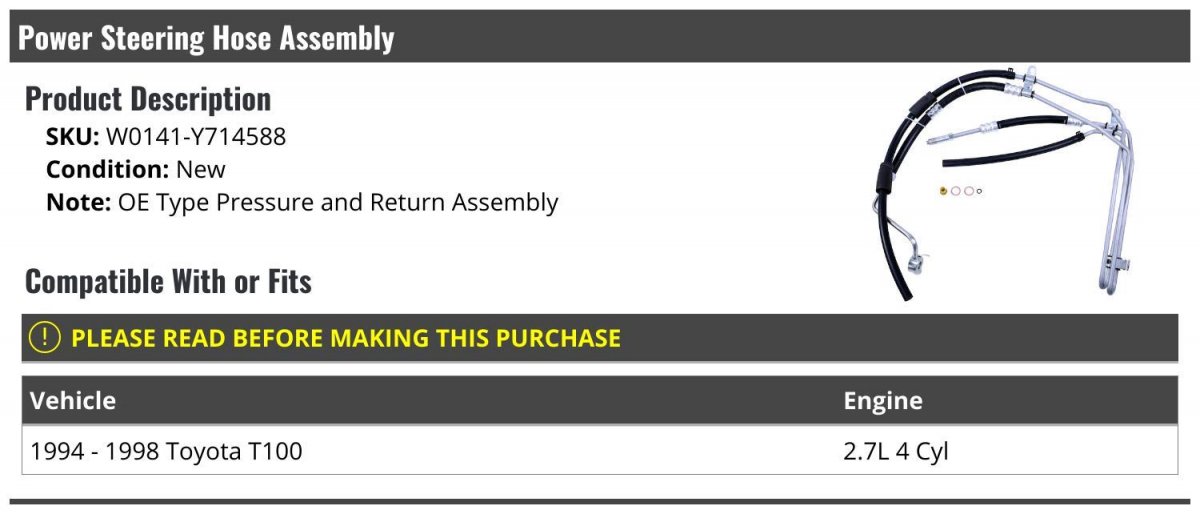Click the SKU number W0141-Y714588
Viewport: 1200px width, 514px height.
coord(196,137)
